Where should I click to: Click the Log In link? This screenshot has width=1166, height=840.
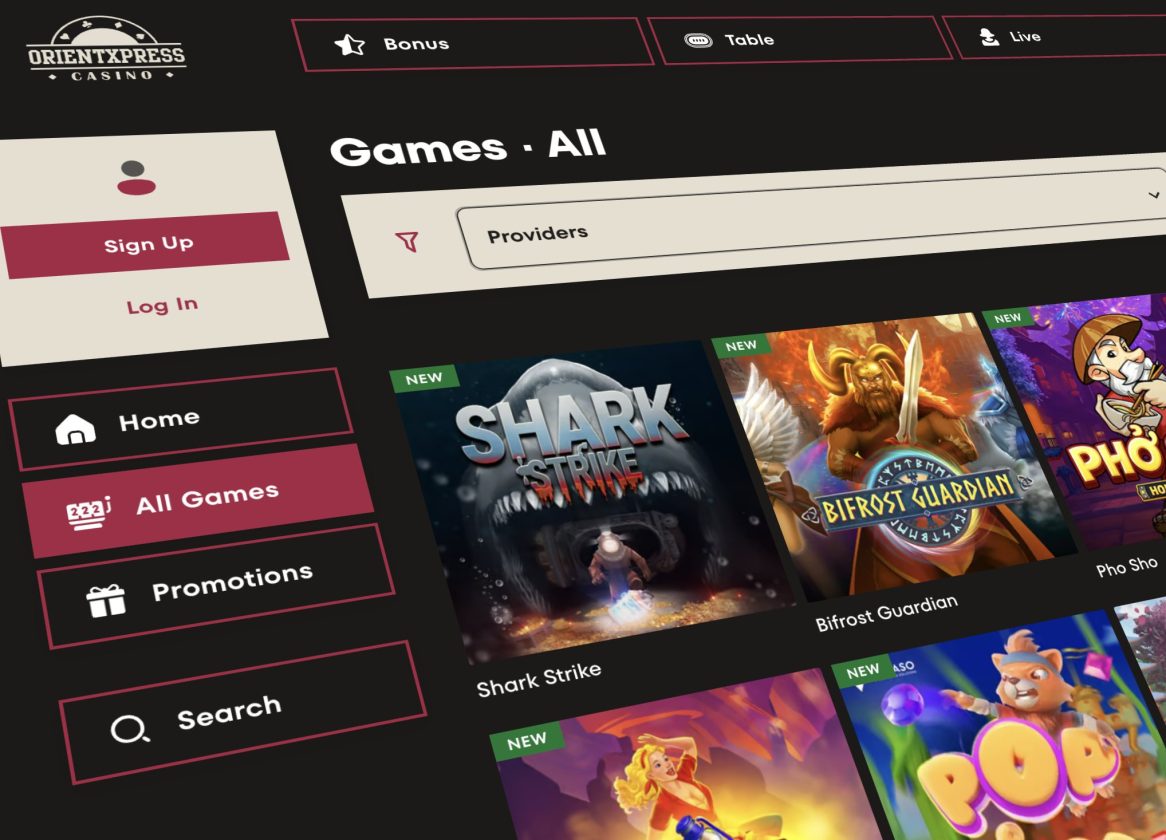click(162, 306)
